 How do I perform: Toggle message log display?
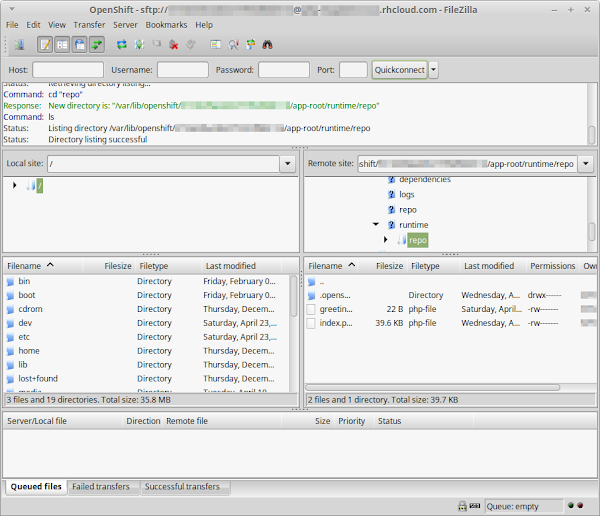(x=45, y=45)
